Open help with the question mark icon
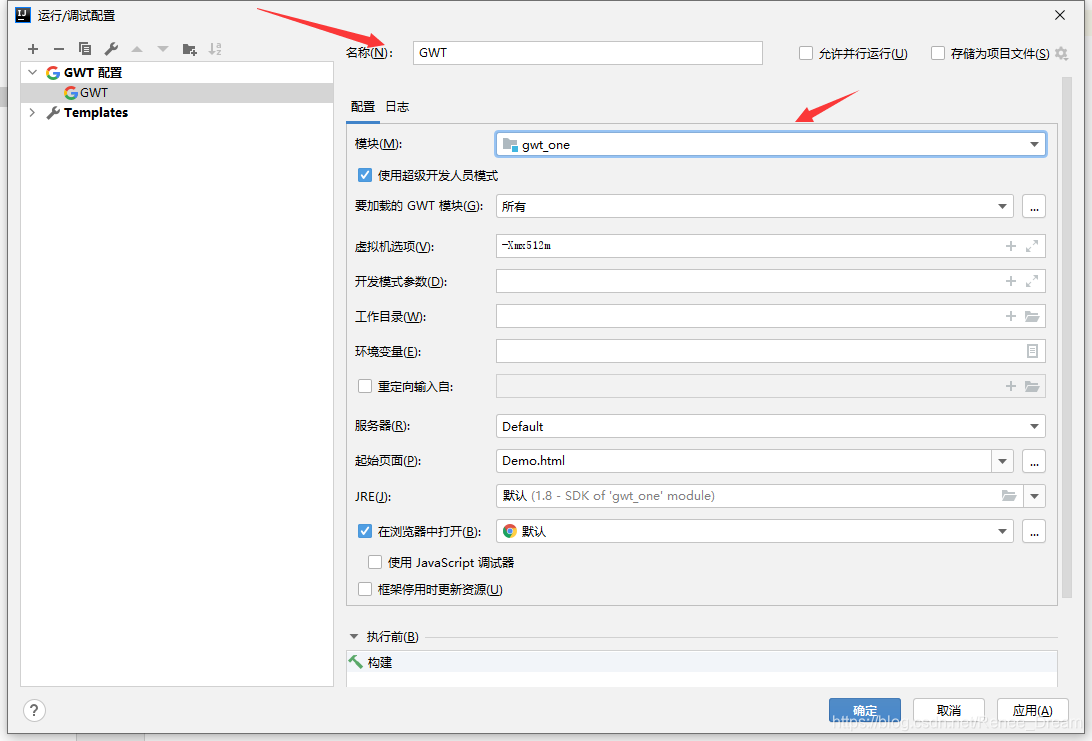Screen dimensions: 1092x741 [34, 710]
